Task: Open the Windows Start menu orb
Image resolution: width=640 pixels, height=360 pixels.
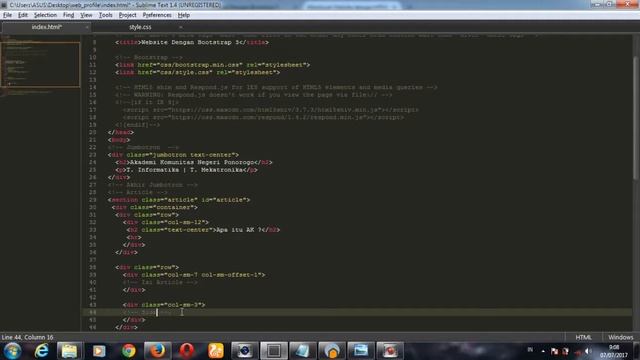Action: 12,351
